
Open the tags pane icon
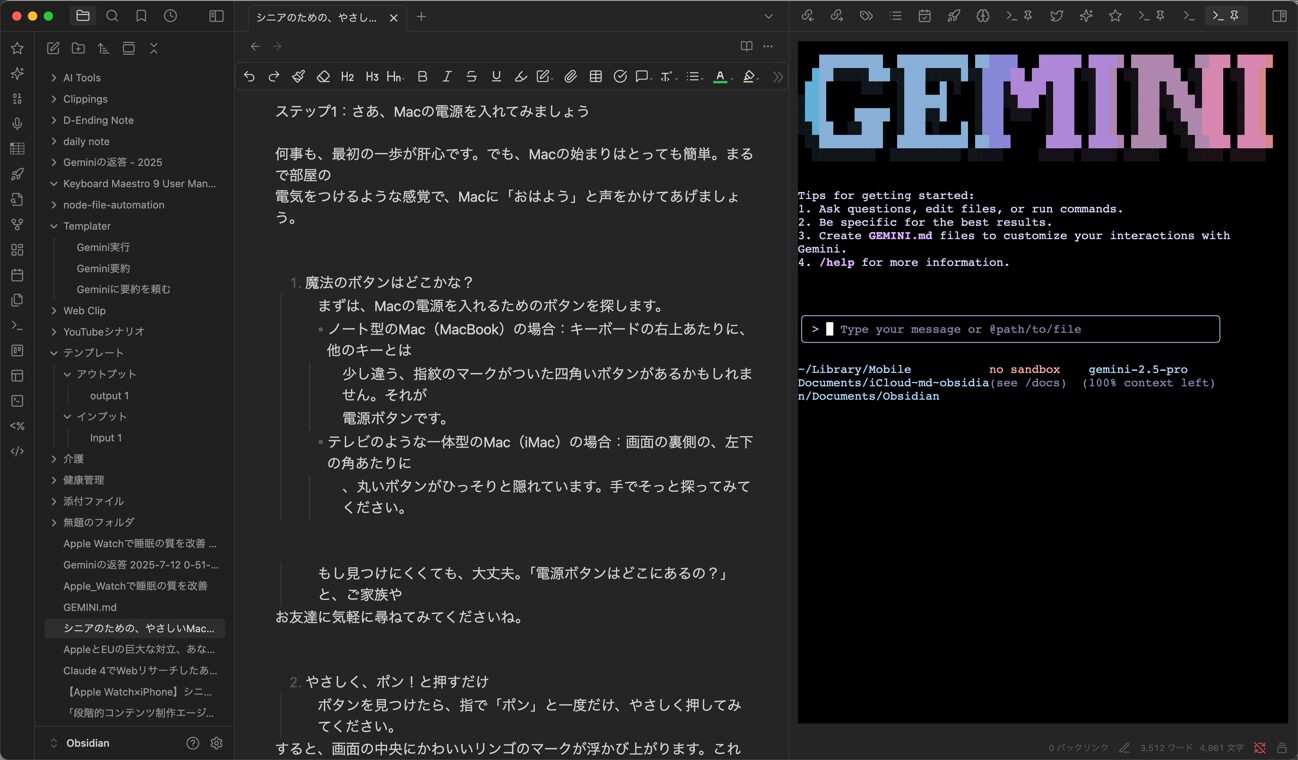[x=866, y=16]
